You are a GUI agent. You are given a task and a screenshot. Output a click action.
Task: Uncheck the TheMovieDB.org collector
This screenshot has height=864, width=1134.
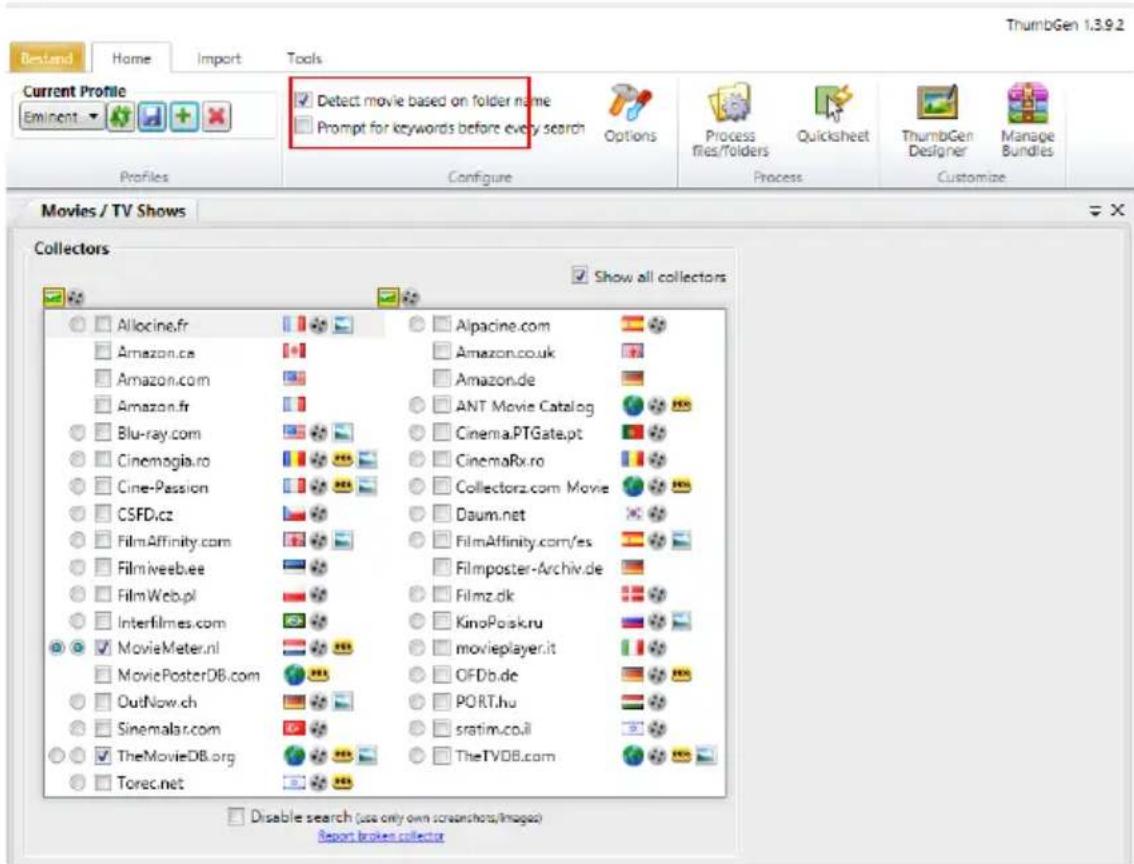point(103,756)
